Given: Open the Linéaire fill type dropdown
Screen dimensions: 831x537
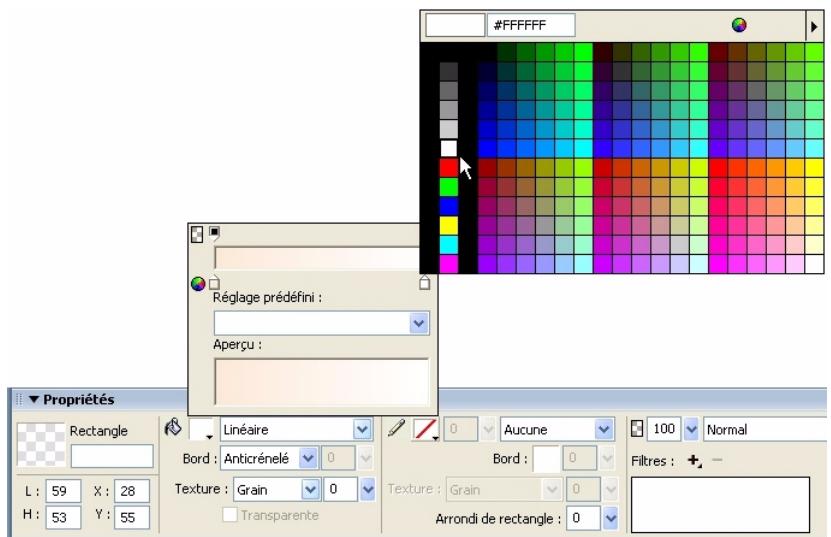Looking at the screenshot, I should tap(363, 429).
